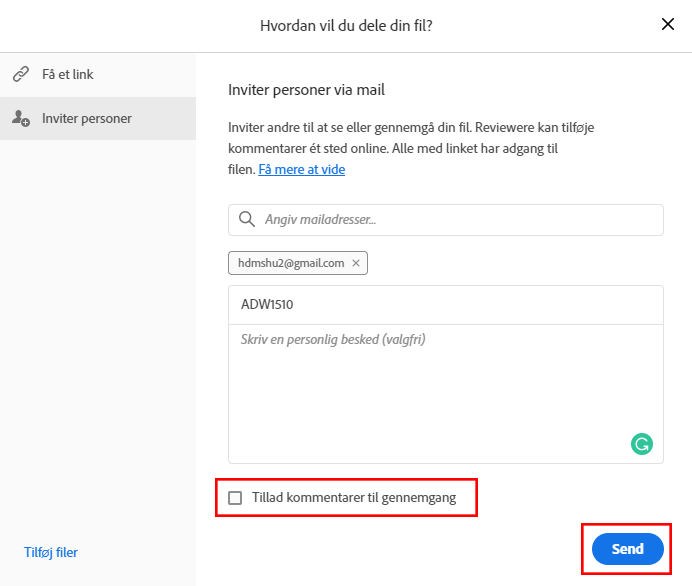Click the add-person icon beside Inviter personer
Image resolution: width=692 pixels, height=586 pixels.
pyautogui.click(x=20, y=118)
